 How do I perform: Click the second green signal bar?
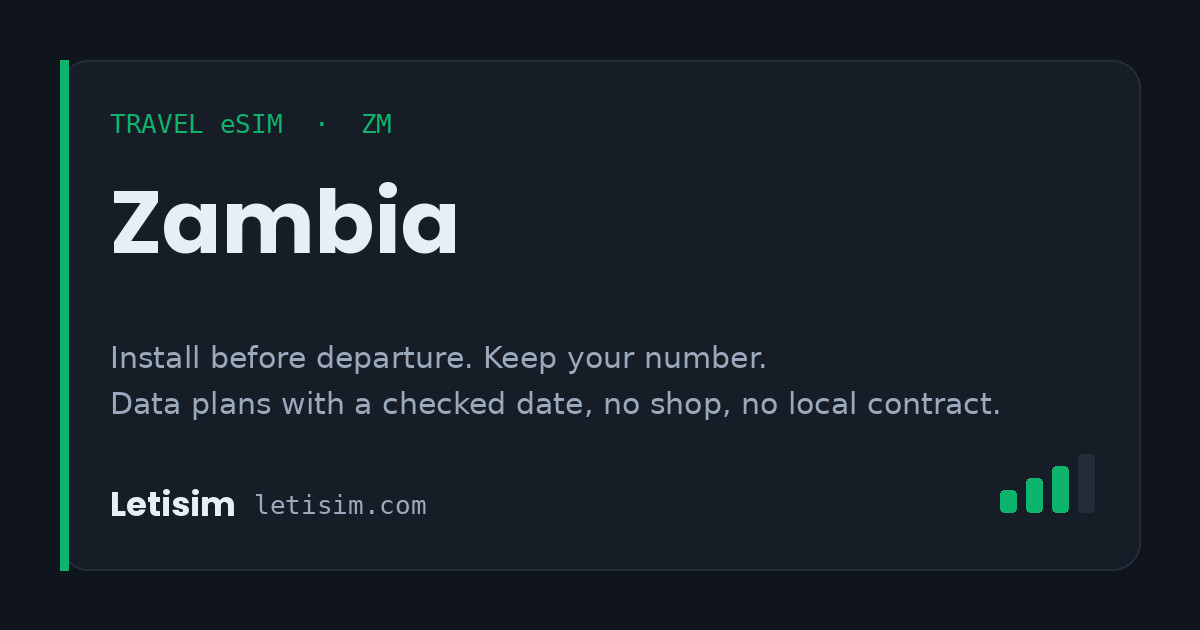click(1034, 496)
